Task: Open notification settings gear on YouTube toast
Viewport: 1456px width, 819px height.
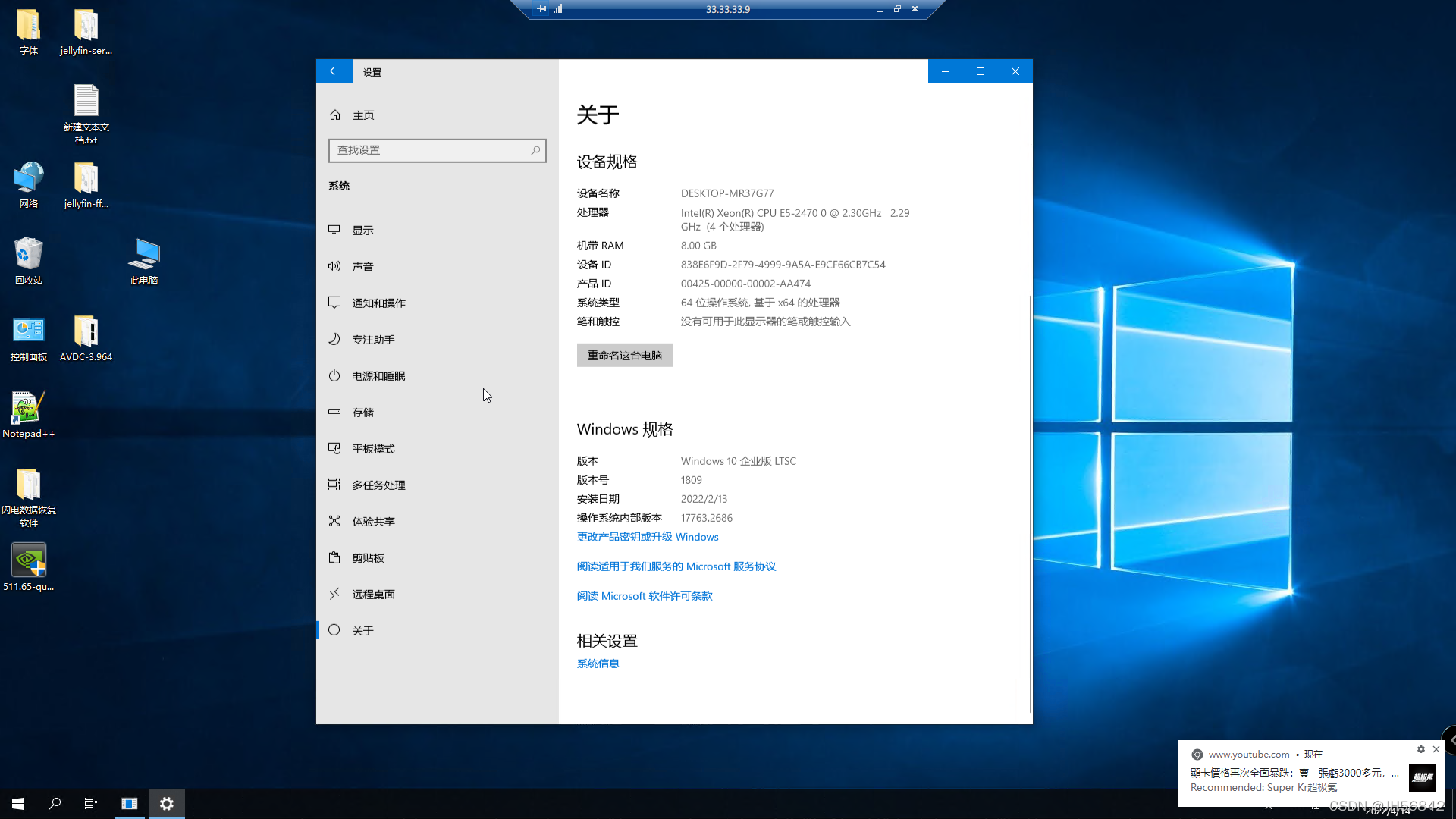Action: point(1420,749)
